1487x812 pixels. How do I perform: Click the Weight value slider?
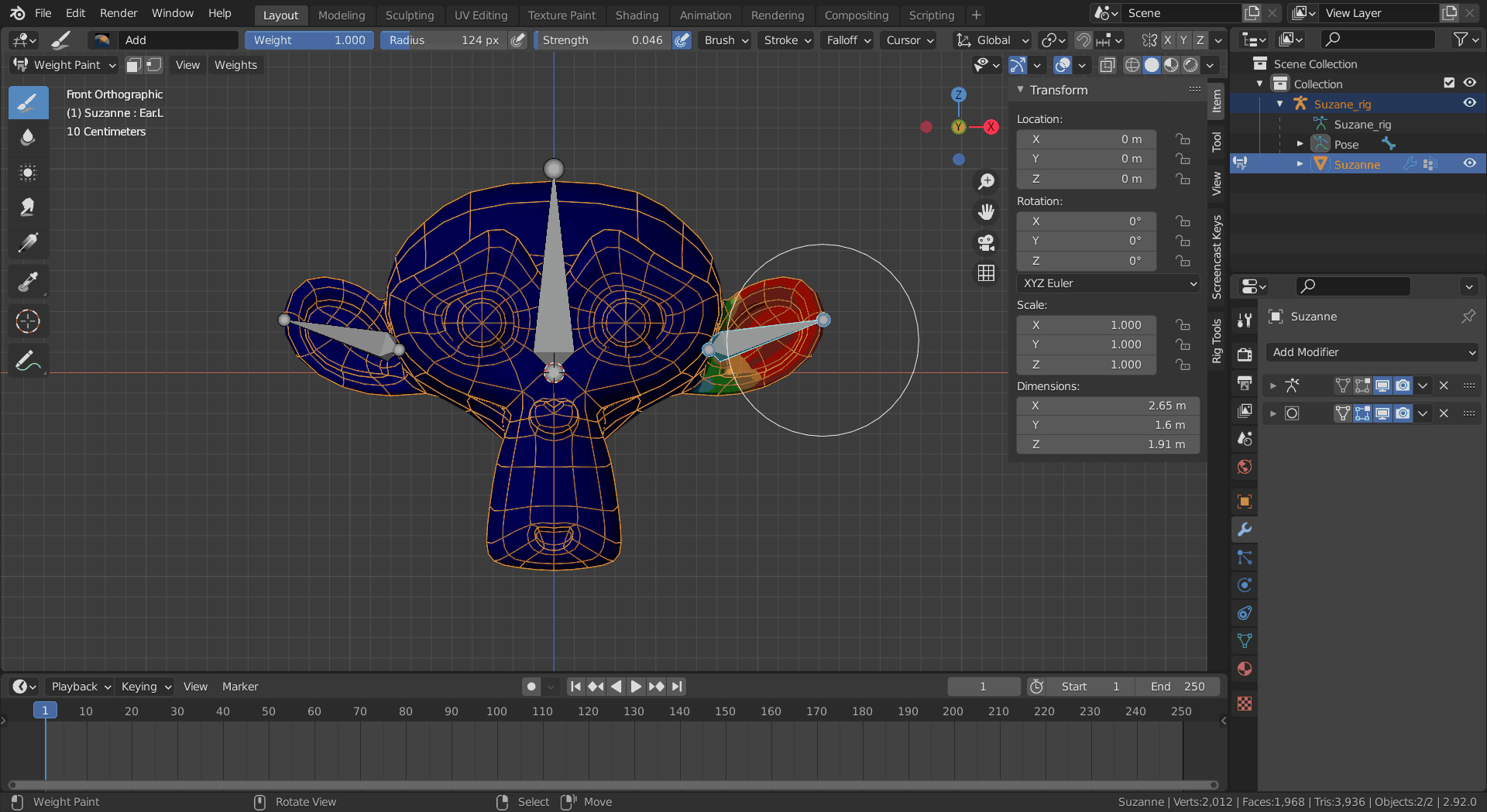pyautogui.click(x=309, y=40)
